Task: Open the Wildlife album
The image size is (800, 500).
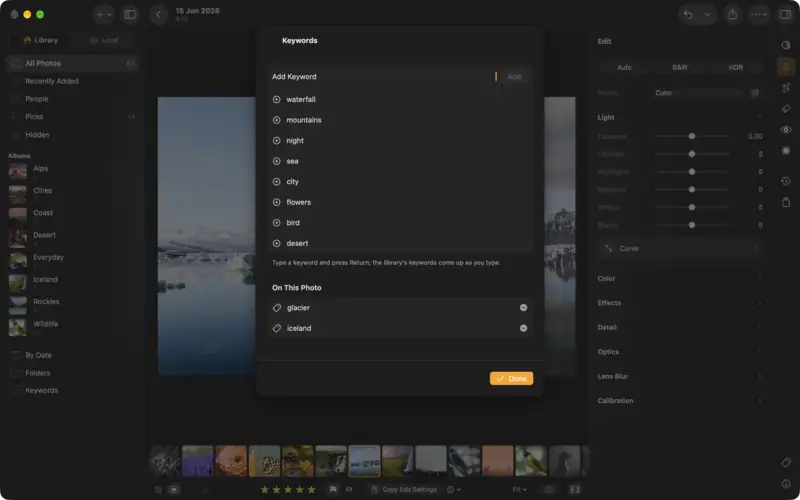Action: (73, 327)
